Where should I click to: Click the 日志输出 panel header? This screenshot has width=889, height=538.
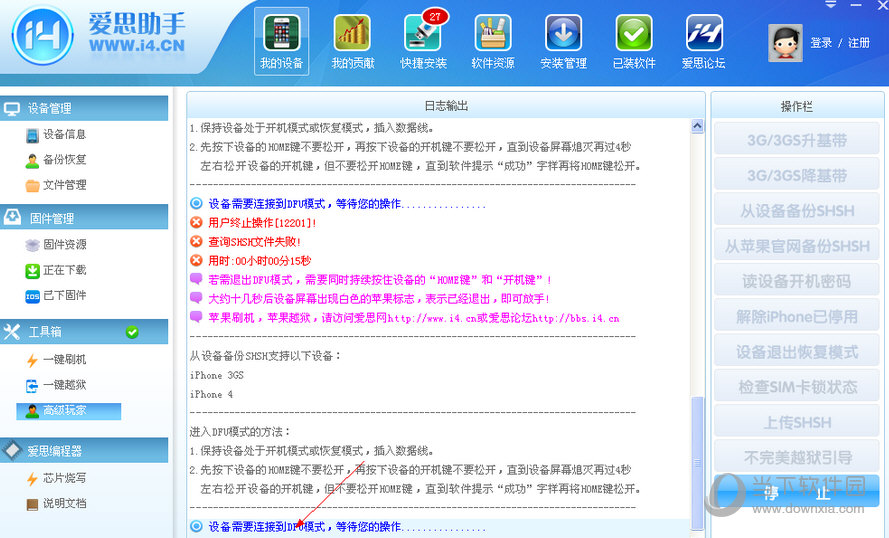tap(446, 105)
